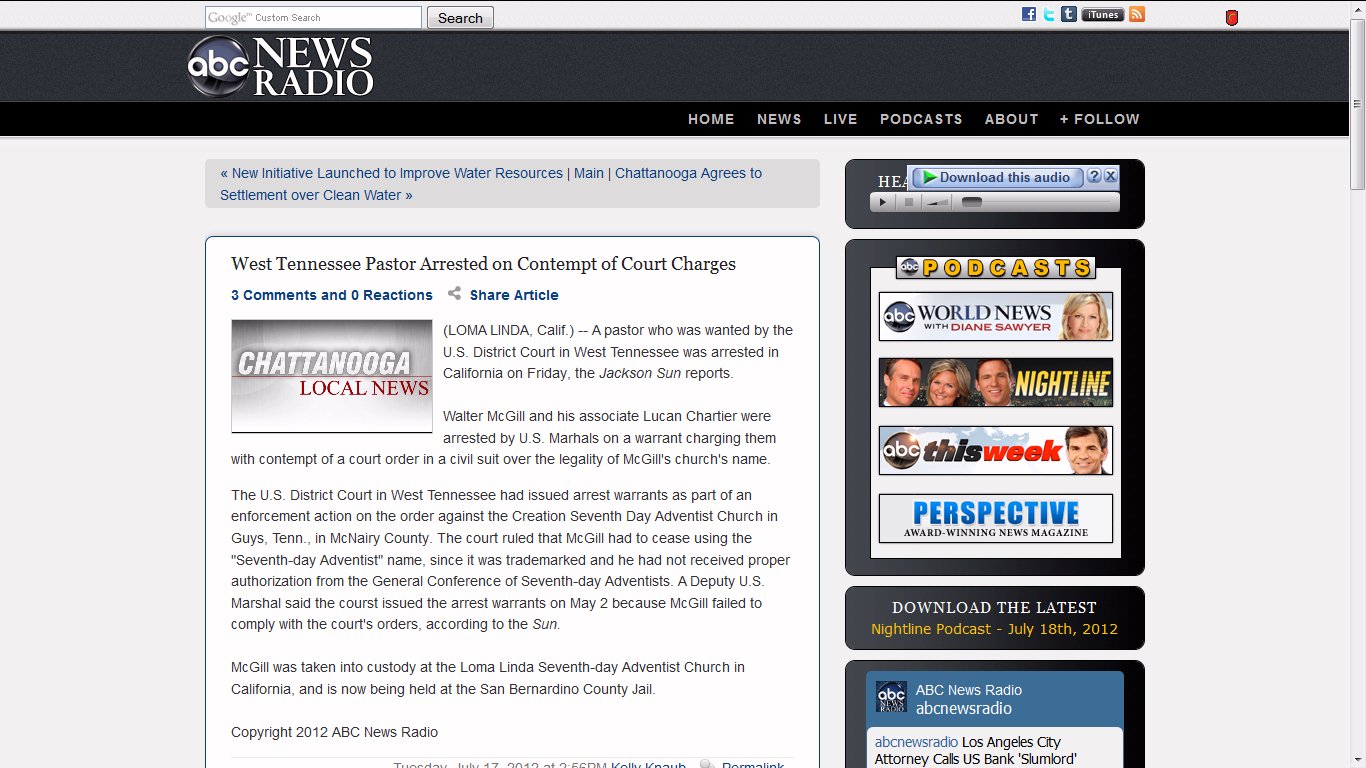This screenshot has height=768, width=1366.
Task: Click the Share Article icon
Action: (455, 294)
